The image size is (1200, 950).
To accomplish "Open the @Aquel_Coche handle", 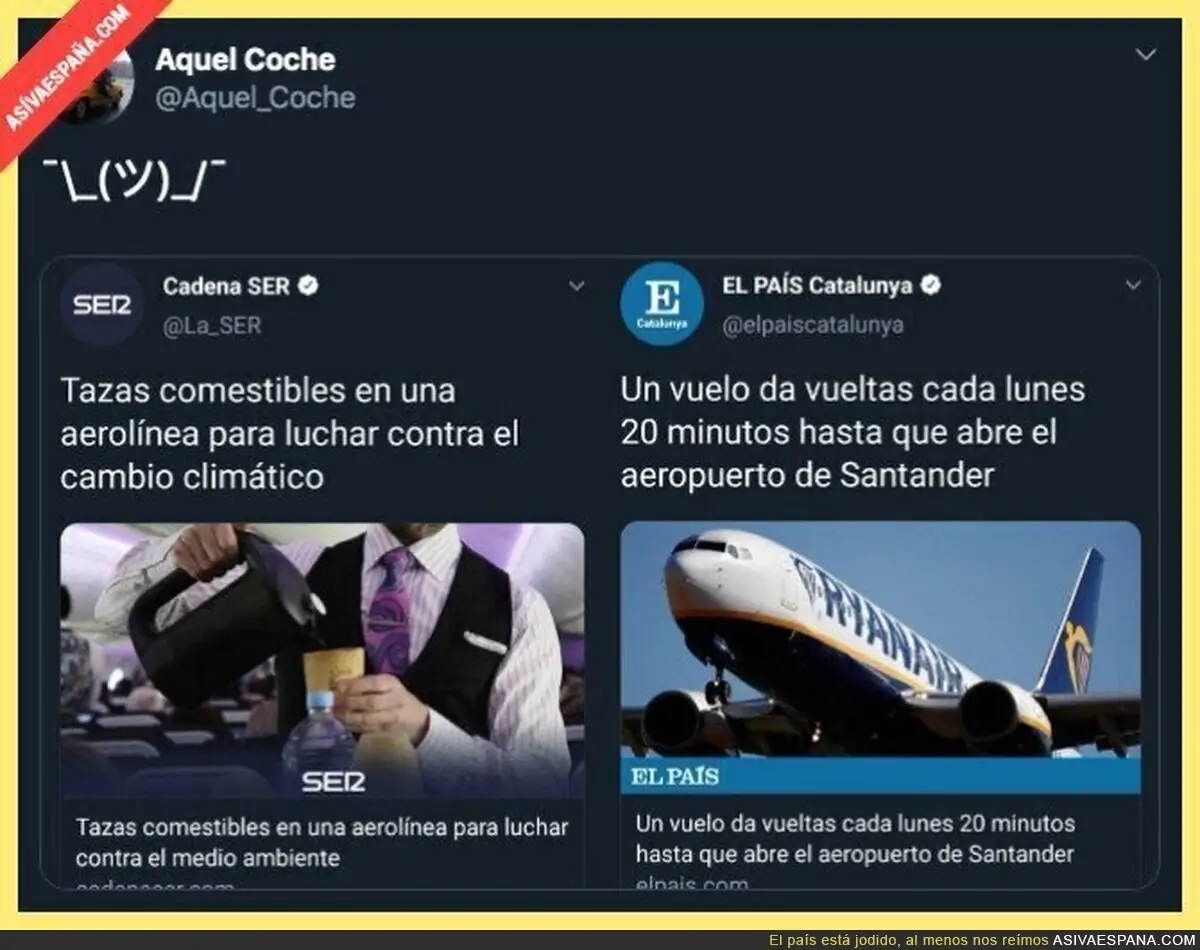I will (x=255, y=97).
